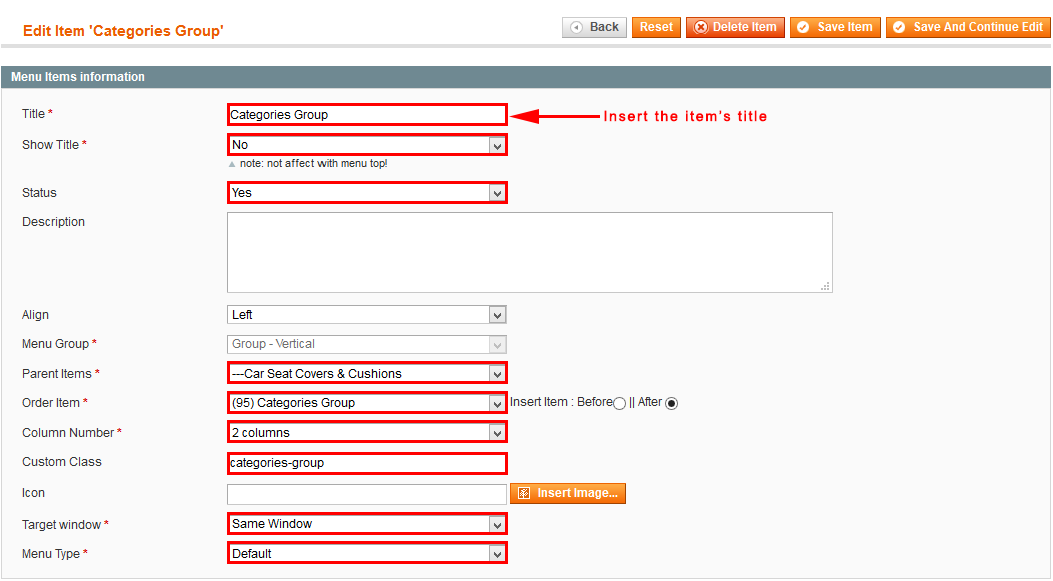Click the Delete Item button
1053x581 pixels.
(735, 28)
